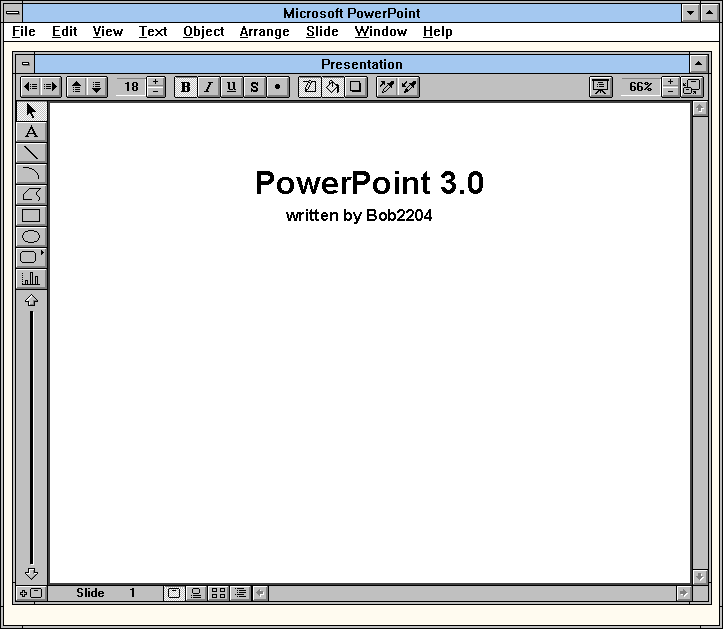Toggle Italic formatting

coord(208,87)
